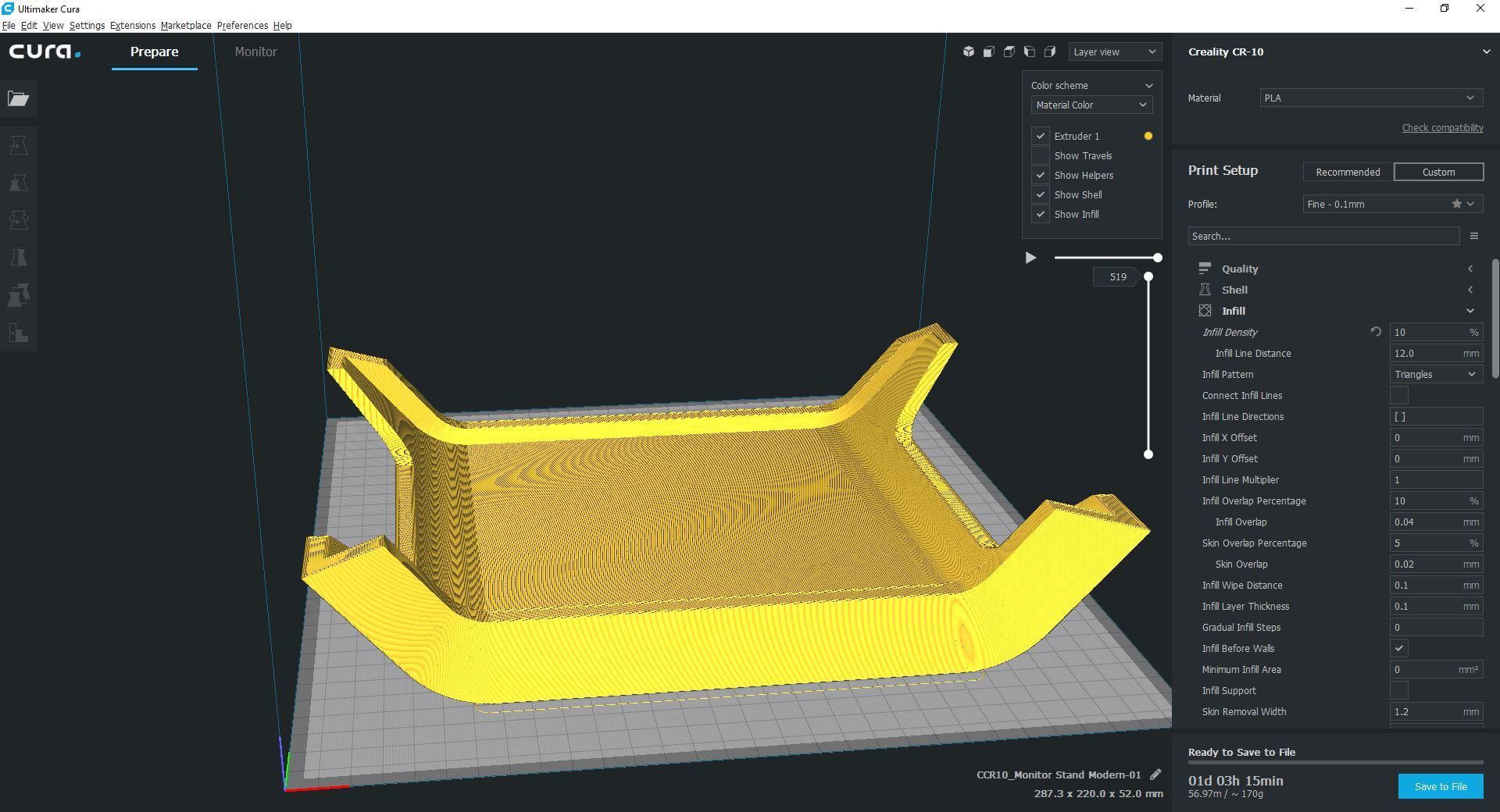Click the top layer slider handle

[1148, 277]
